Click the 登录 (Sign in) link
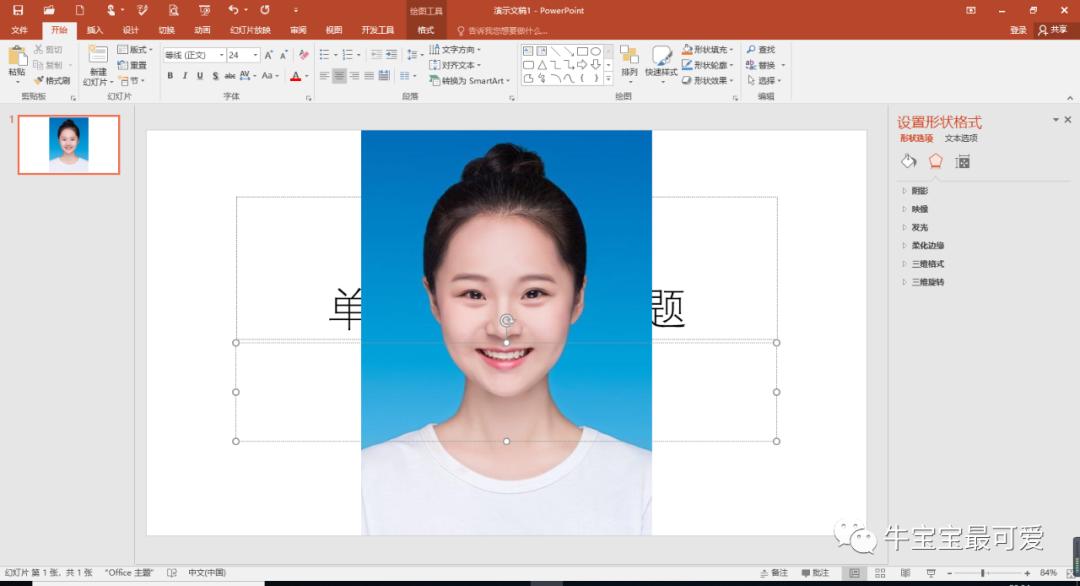The image size is (1080, 586). click(x=1016, y=30)
